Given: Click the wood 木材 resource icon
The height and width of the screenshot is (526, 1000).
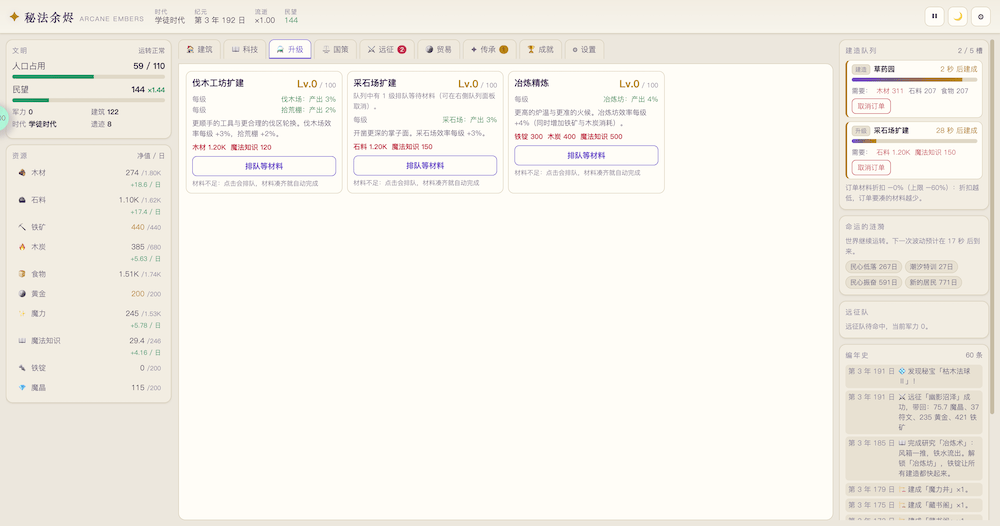Looking at the screenshot, I should coord(22,173).
